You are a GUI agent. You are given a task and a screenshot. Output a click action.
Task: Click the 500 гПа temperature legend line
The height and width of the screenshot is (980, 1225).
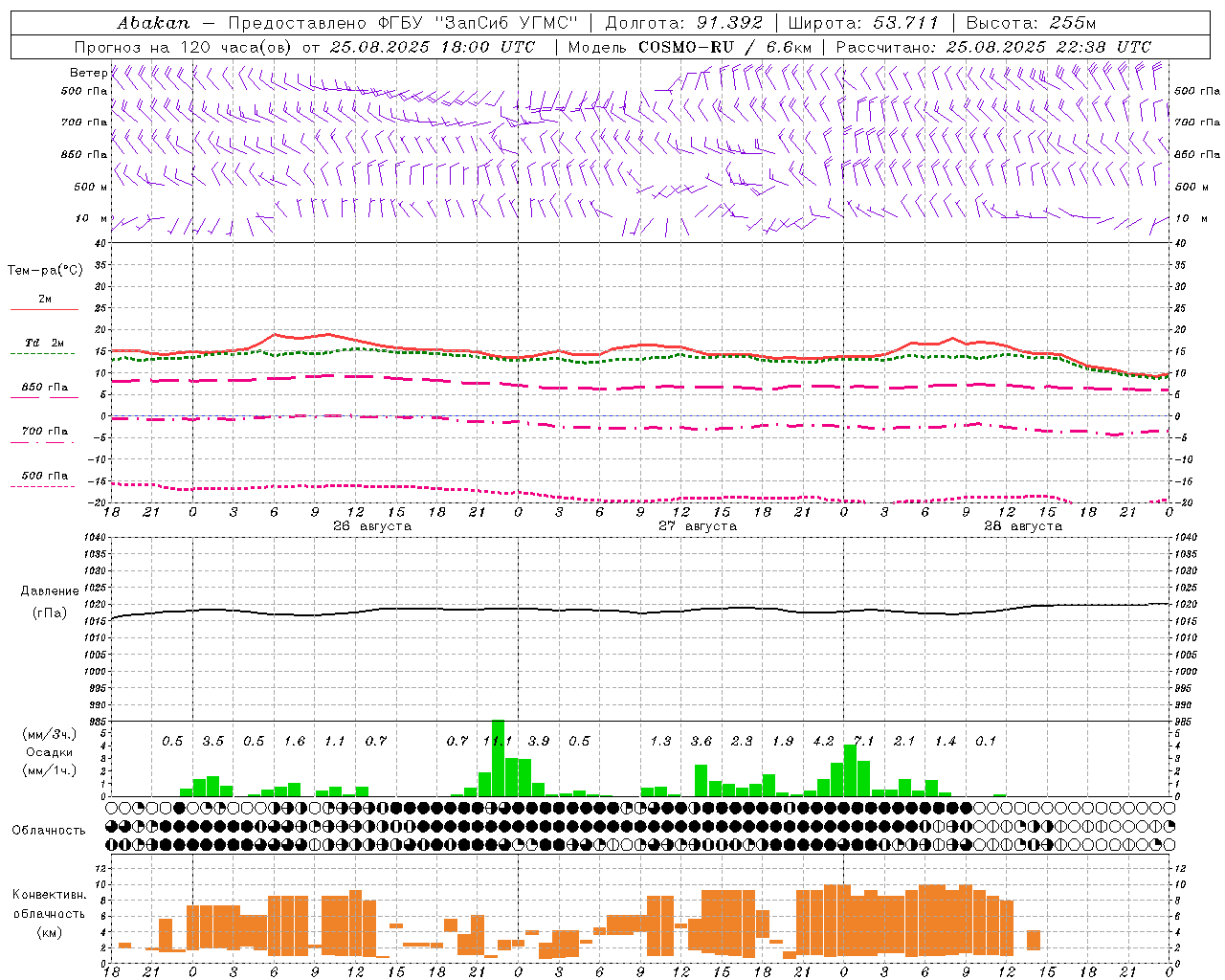pyautogui.click(x=43, y=486)
